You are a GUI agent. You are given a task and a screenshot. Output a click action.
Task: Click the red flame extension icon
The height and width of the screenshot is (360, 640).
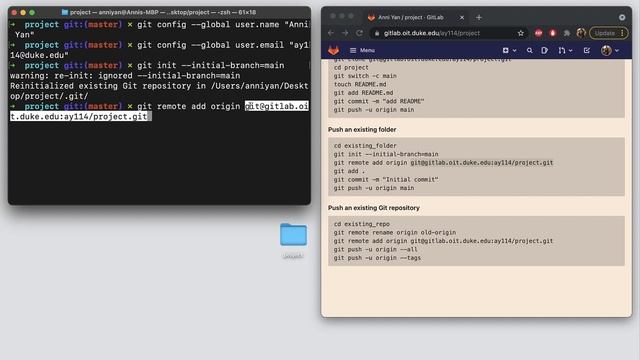(x=553, y=33)
